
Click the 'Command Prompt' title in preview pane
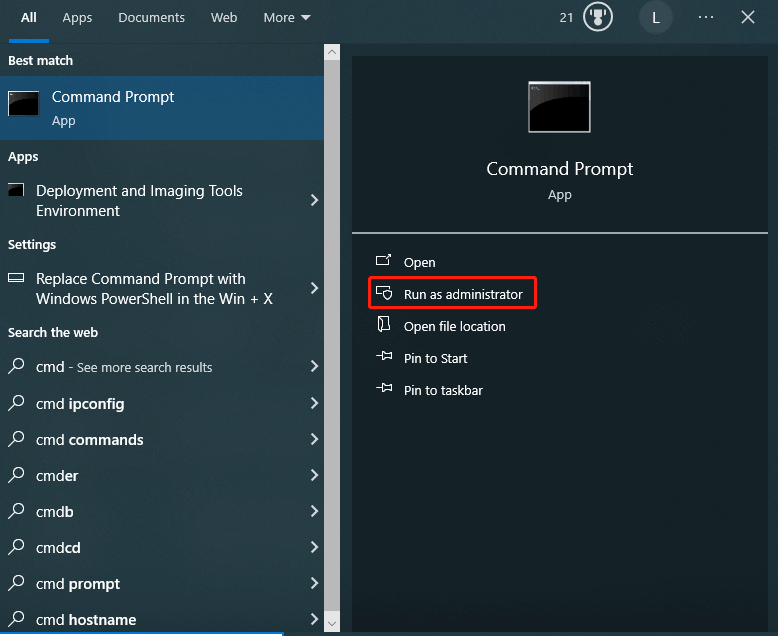pyautogui.click(x=559, y=169)
